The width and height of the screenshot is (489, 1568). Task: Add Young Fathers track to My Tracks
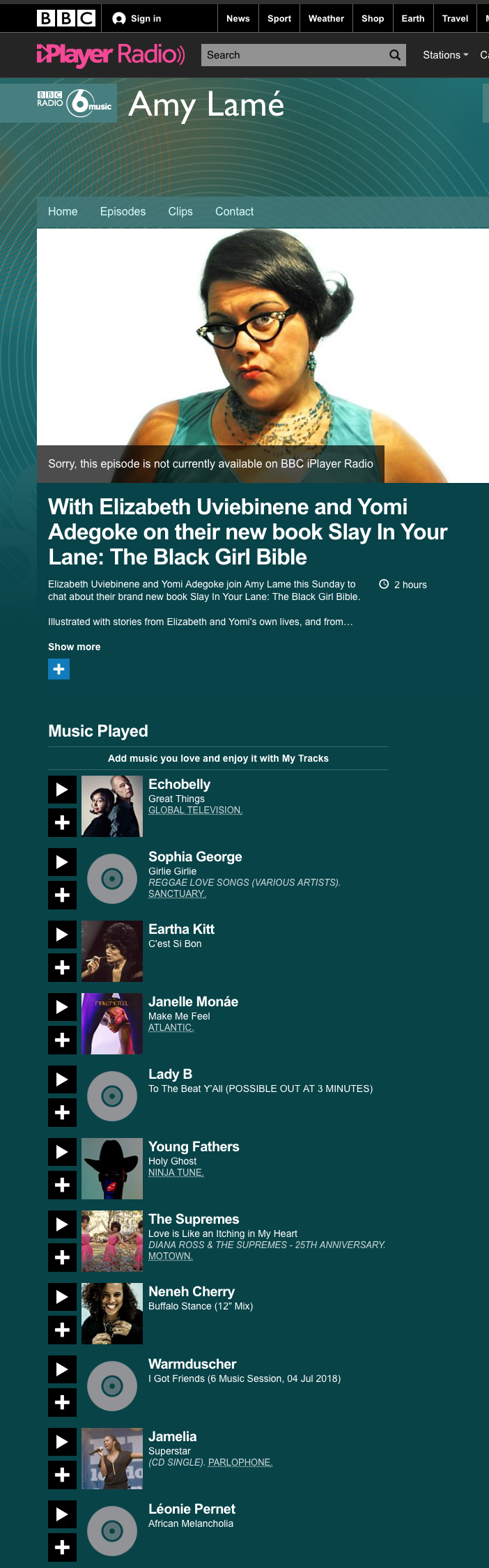click(62, 1185)
